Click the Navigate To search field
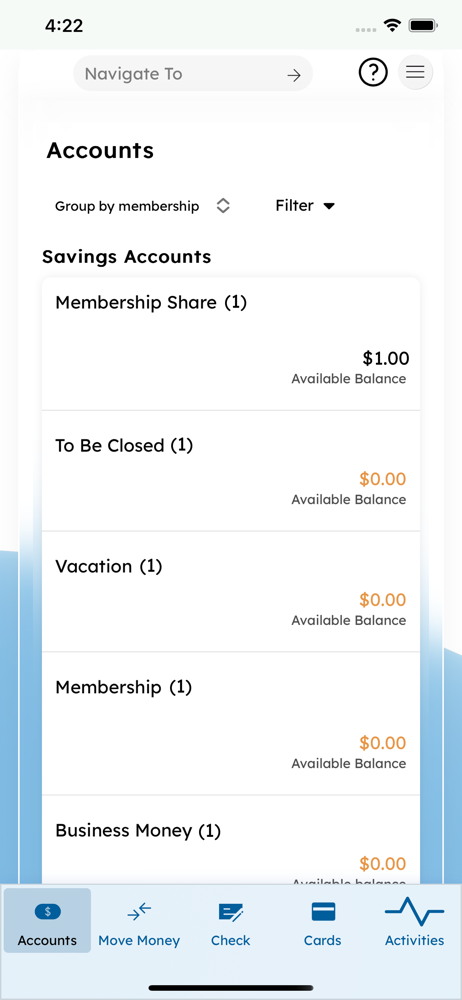This screenshot has width=462, height=1000. pyautogui.click(x=193, y=74)
